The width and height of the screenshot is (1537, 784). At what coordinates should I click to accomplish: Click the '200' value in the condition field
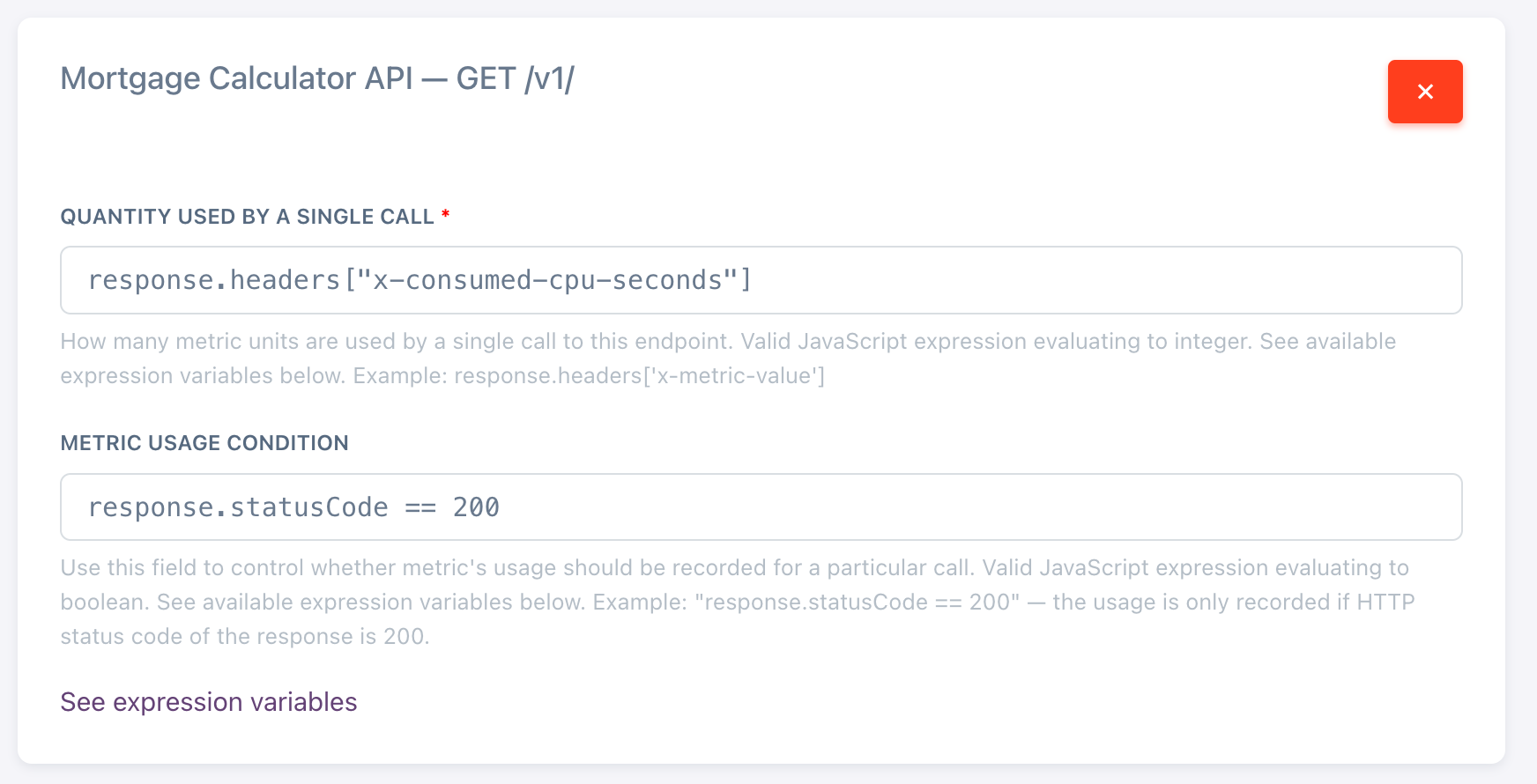pos(476,507)
